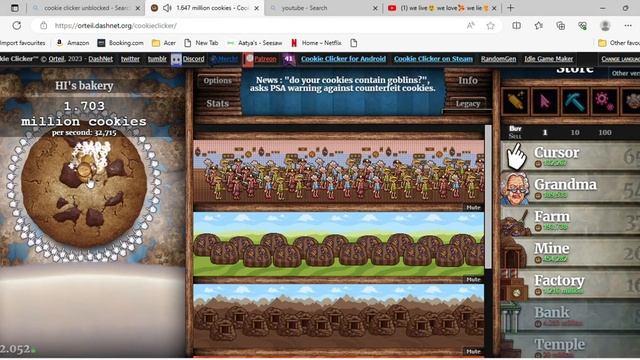This screenshot has width=640, height=360.
Task: Click the HI's bakery name
Action: 84,86
